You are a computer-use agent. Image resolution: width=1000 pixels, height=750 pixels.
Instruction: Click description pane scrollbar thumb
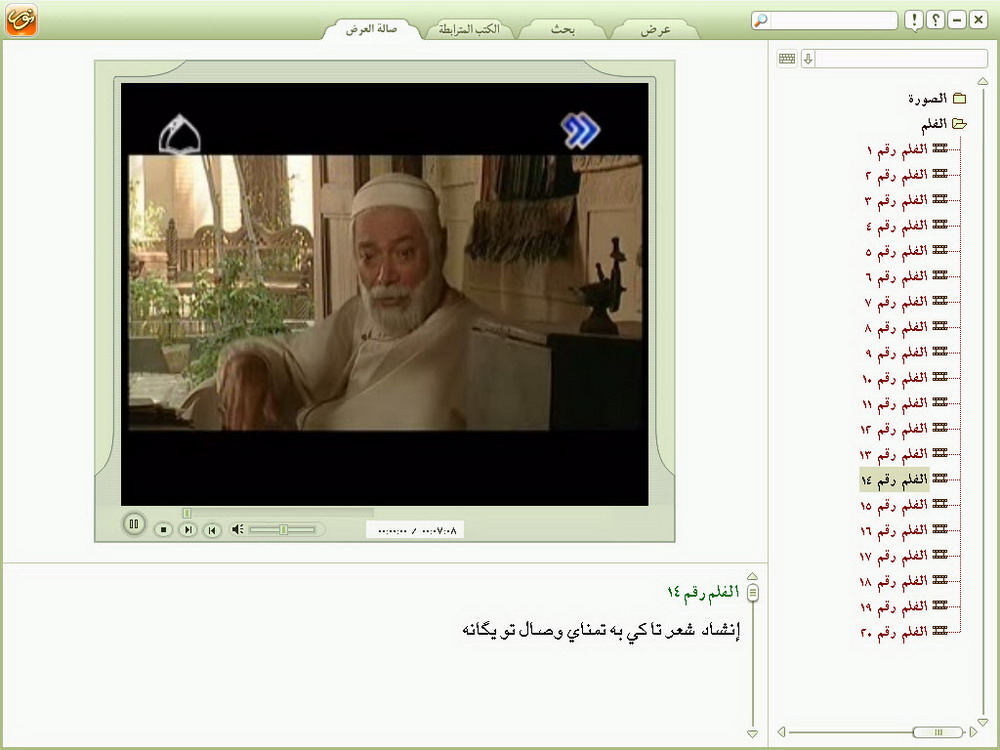point(753,592)
